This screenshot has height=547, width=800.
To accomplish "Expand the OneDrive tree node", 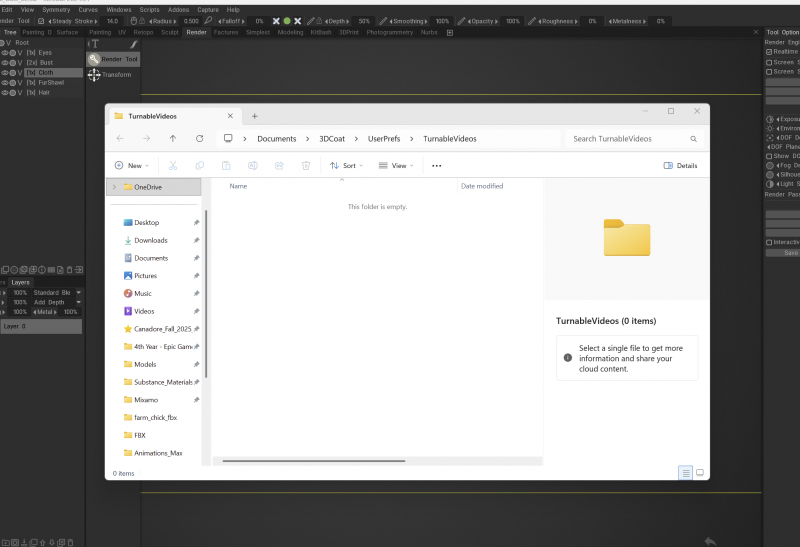I will pyautogui.click(x=114, y=187).
